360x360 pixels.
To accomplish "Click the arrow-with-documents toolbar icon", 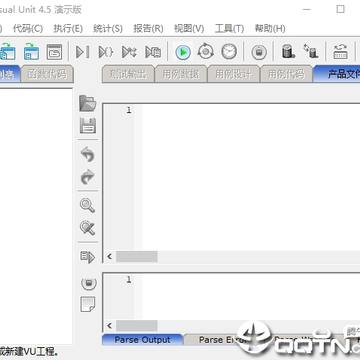I will point(153,52).
